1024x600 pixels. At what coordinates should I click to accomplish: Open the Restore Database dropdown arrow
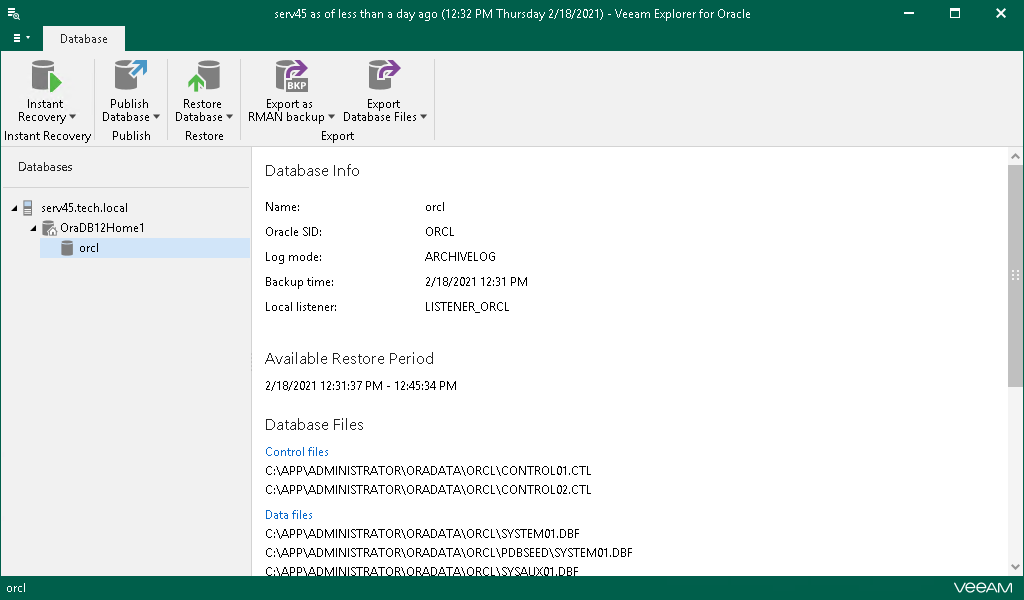point(229,117)
